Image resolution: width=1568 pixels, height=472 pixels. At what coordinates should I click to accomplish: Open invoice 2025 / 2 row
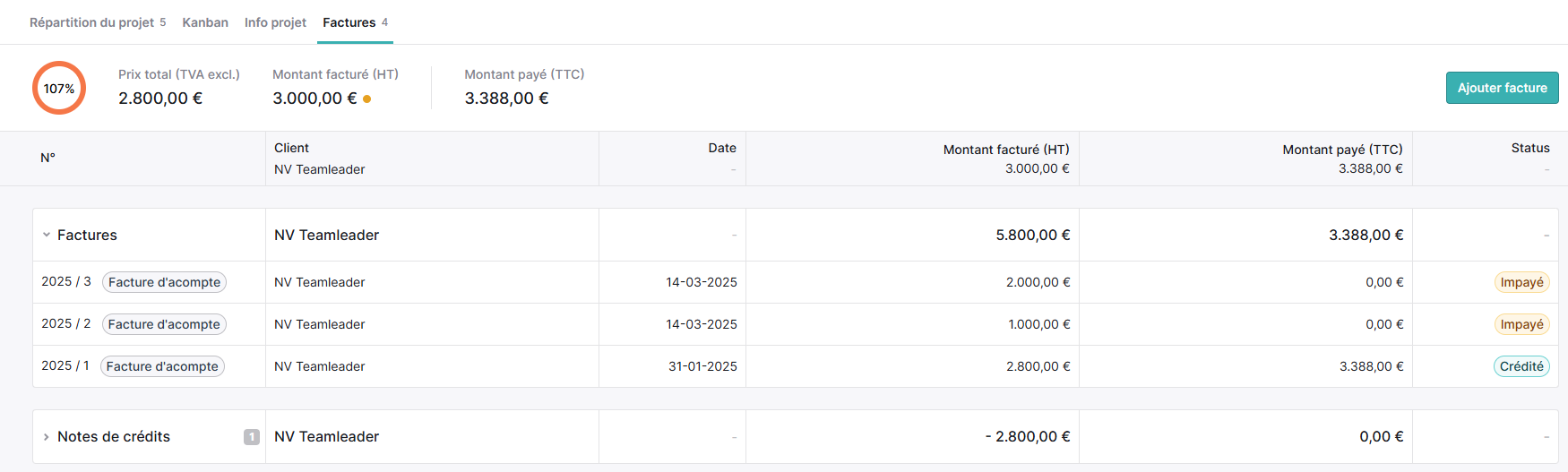point(796,324)
